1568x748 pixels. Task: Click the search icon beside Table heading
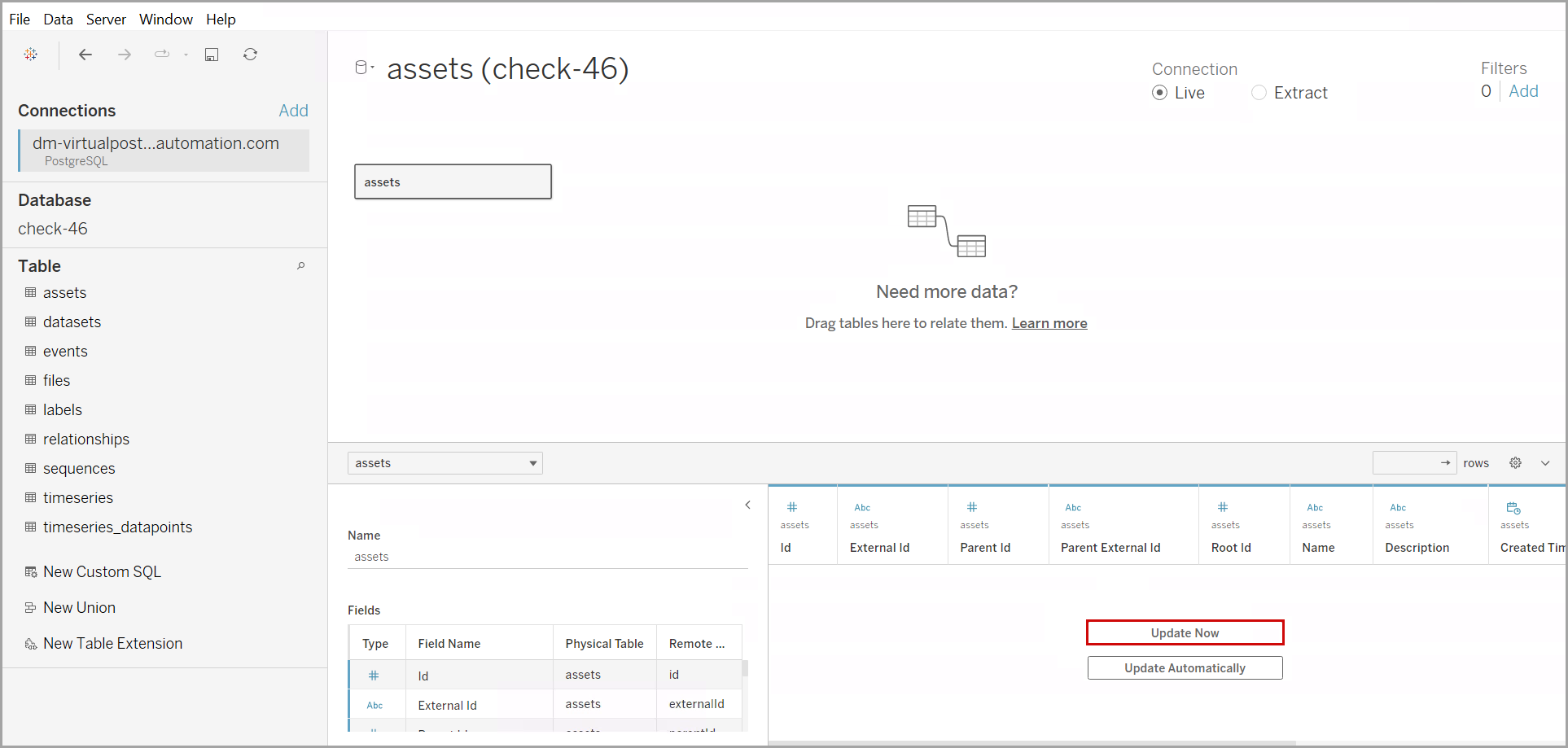[x=300, y=266]
